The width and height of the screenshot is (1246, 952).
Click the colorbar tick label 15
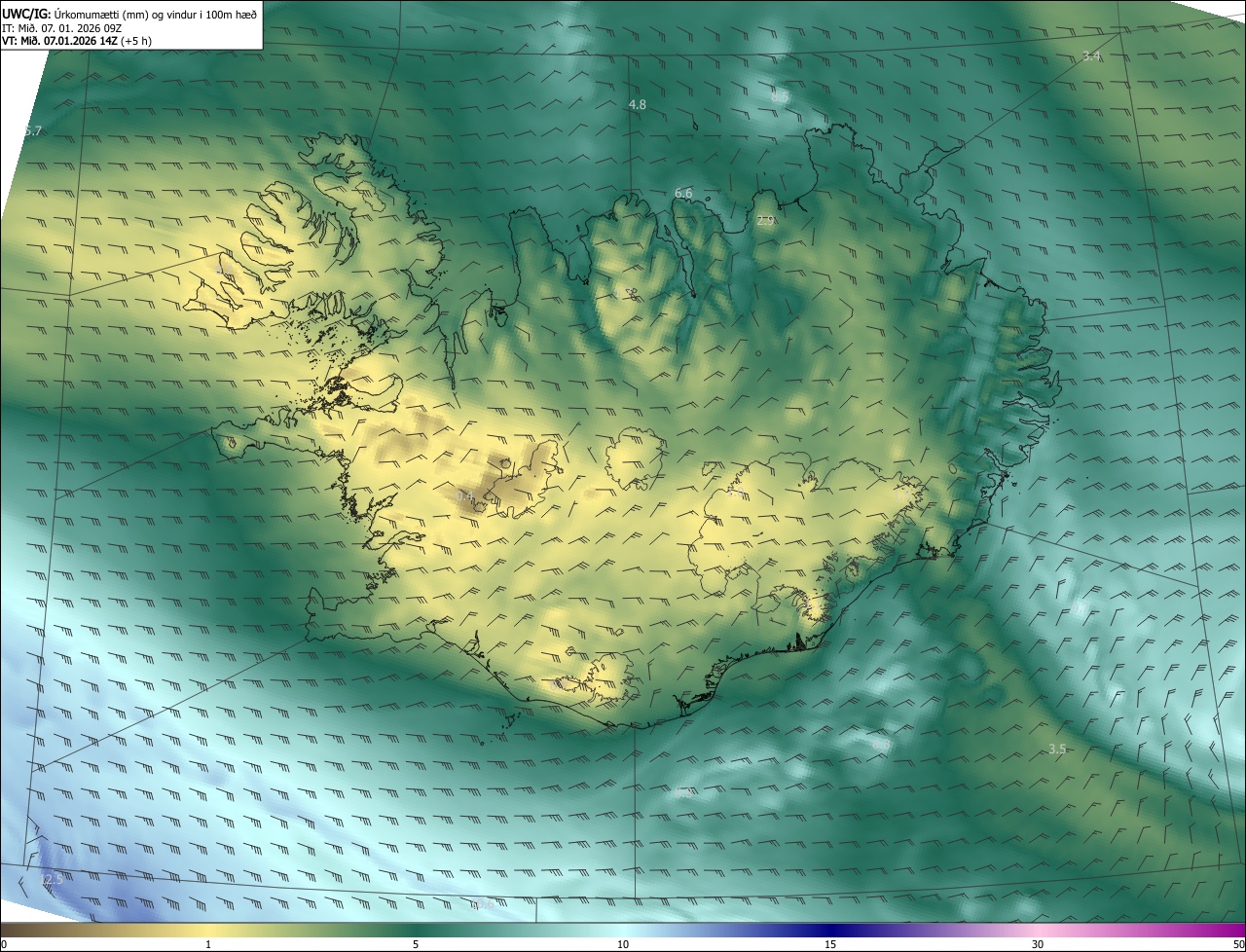click(830, 944)
